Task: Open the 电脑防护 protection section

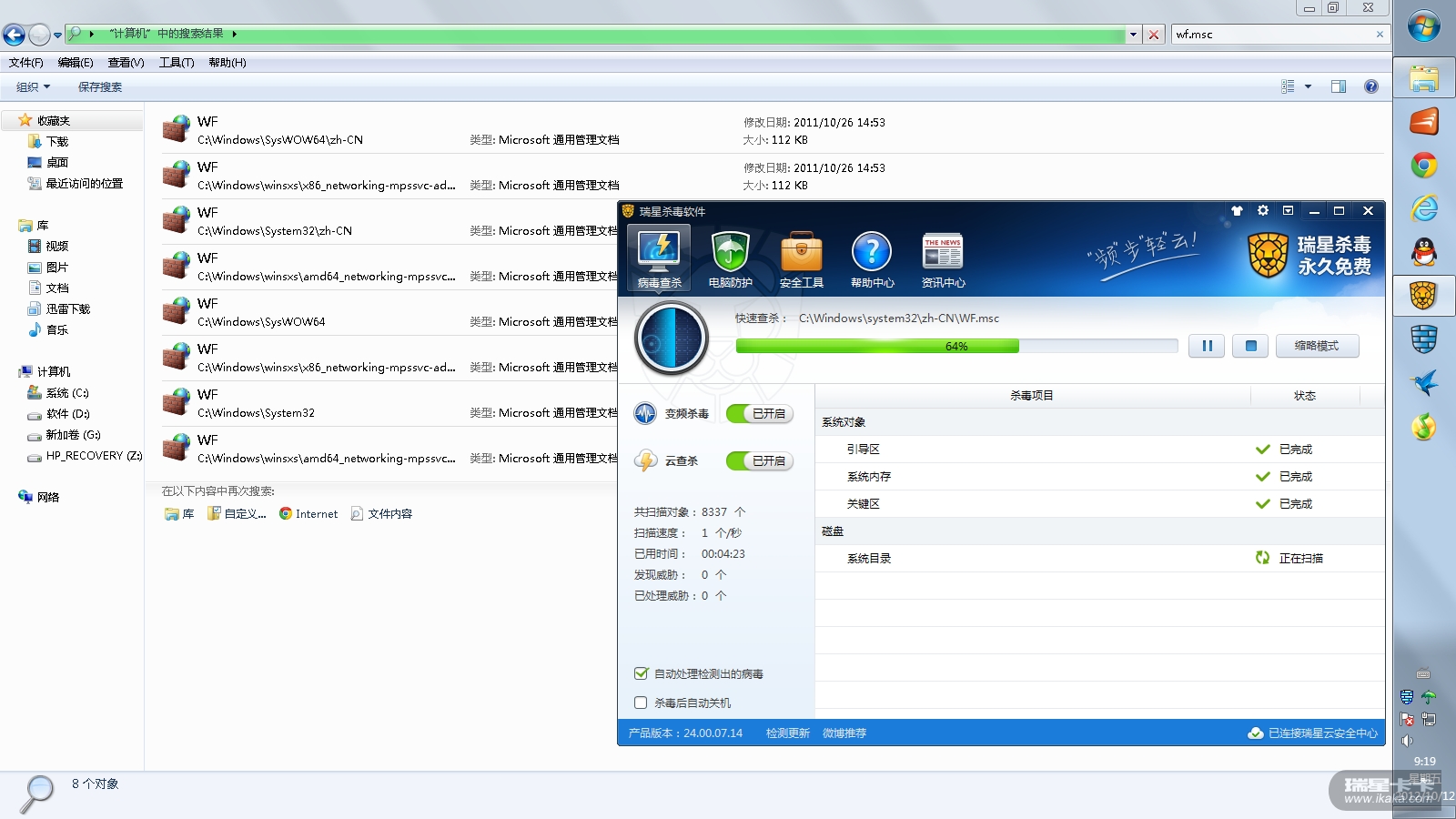Action: coord(730,258)
